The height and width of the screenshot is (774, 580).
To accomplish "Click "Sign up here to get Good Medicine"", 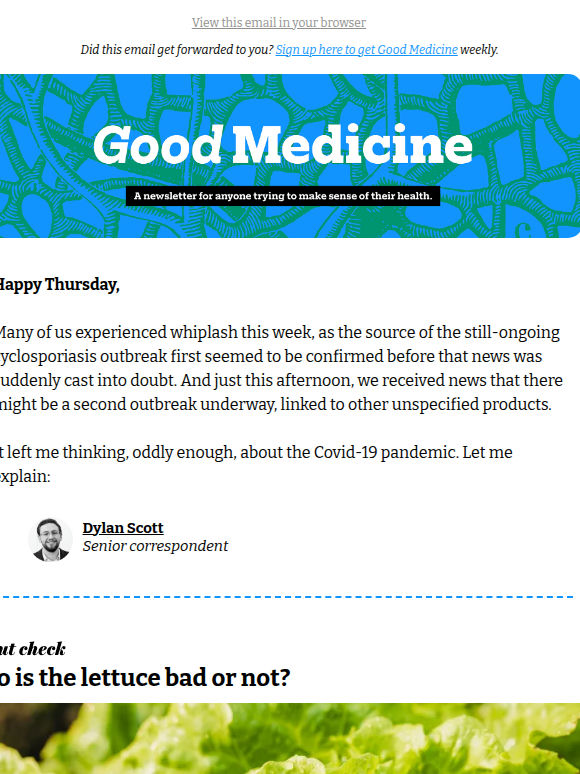I will pos(366,50).
